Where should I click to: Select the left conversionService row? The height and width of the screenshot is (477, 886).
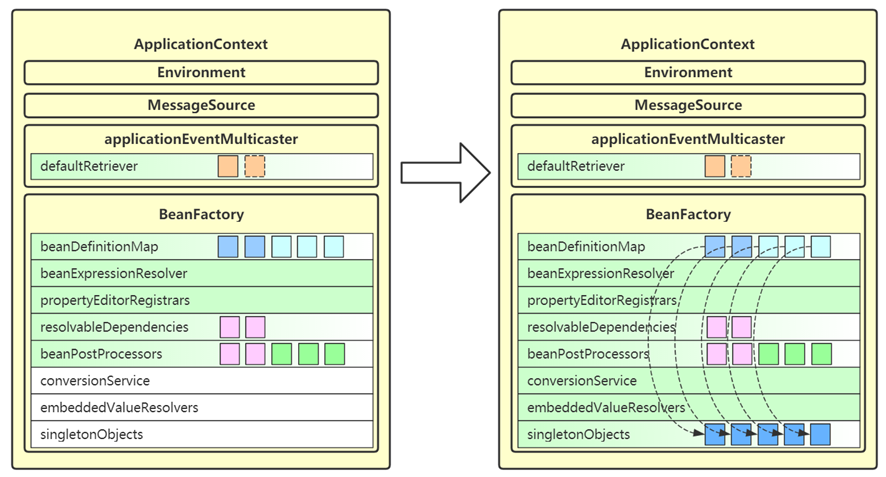point(202,381)
